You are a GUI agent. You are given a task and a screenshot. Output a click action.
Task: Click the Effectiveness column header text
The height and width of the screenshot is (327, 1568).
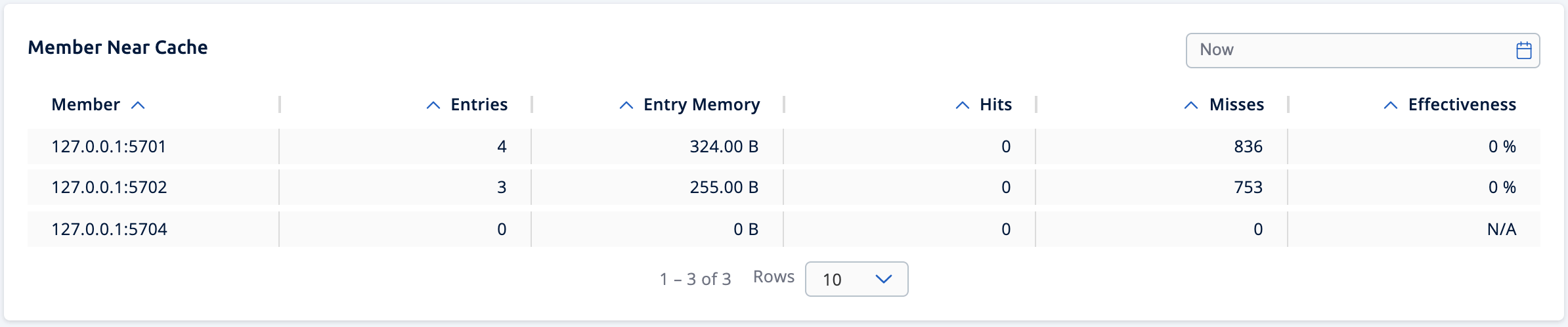pyautogui.click(x=1462, y=105)
